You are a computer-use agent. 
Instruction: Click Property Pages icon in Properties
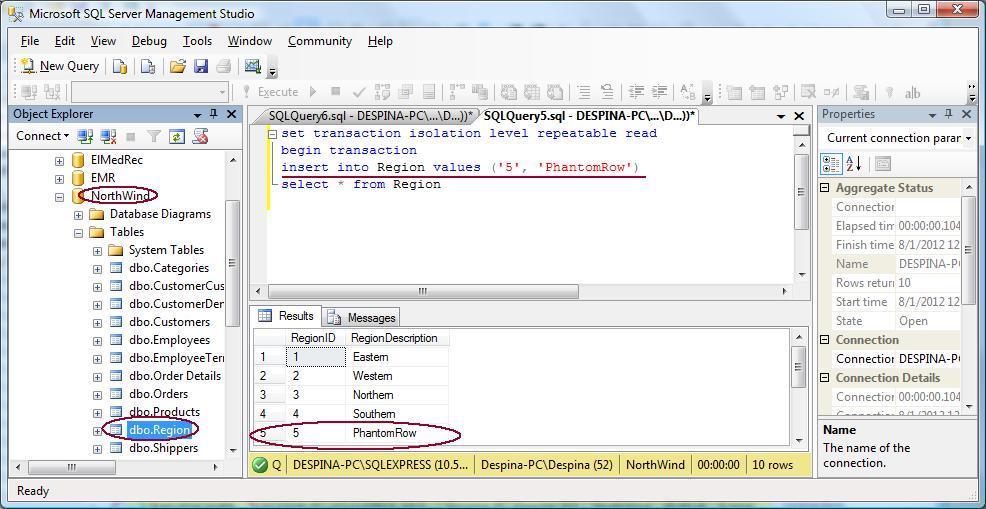coord(883,164)
